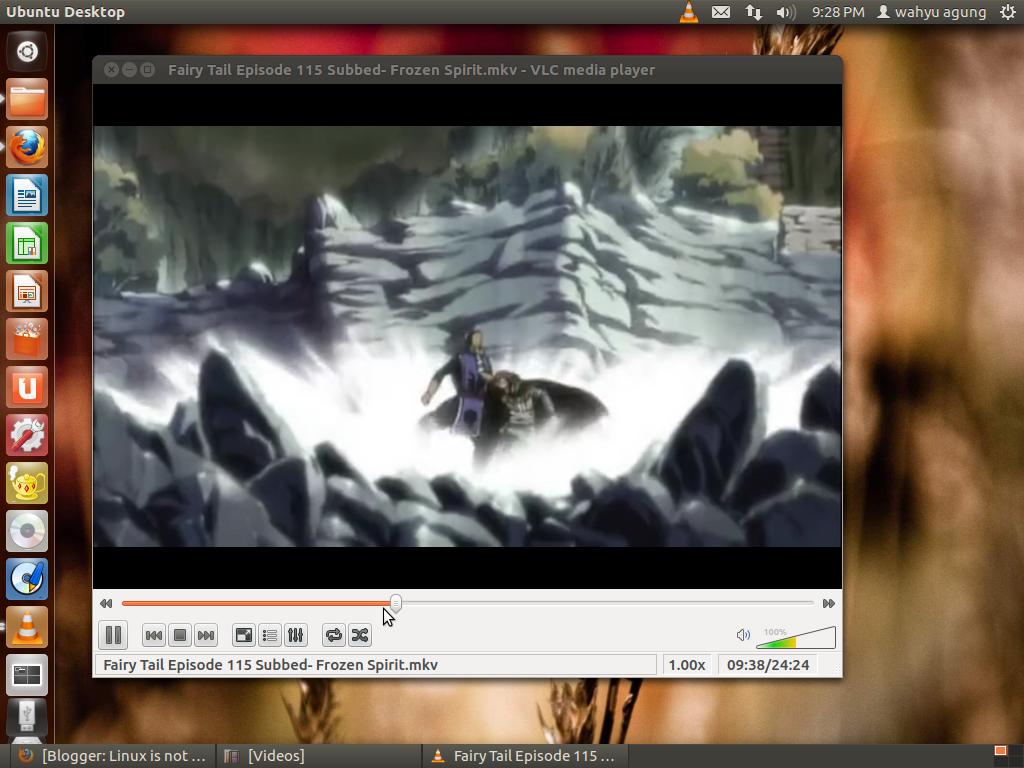Open Workspace Switcher

click(x=27, y=675)
